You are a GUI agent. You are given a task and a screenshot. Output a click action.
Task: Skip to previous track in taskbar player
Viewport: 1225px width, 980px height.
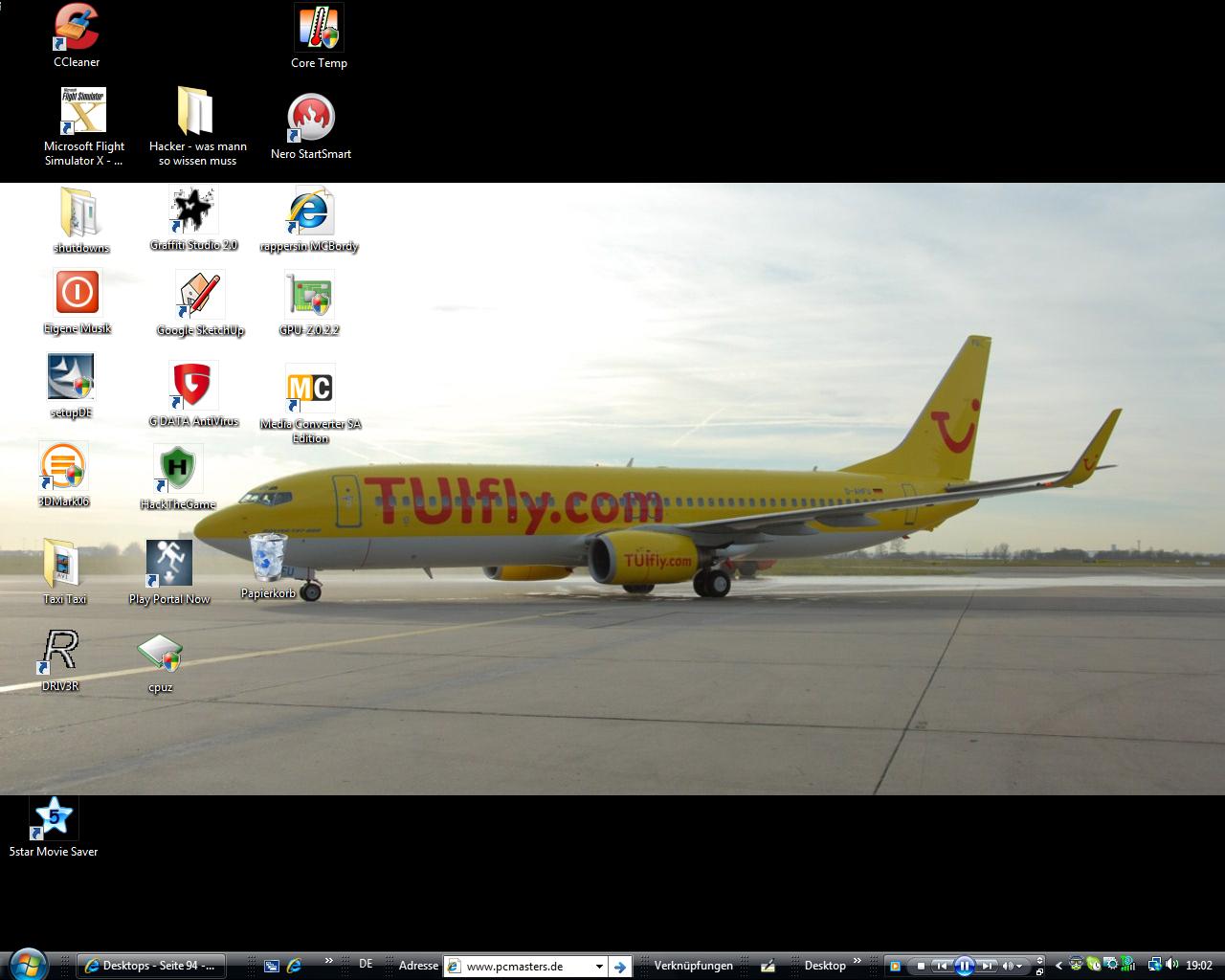coord(942,967)
